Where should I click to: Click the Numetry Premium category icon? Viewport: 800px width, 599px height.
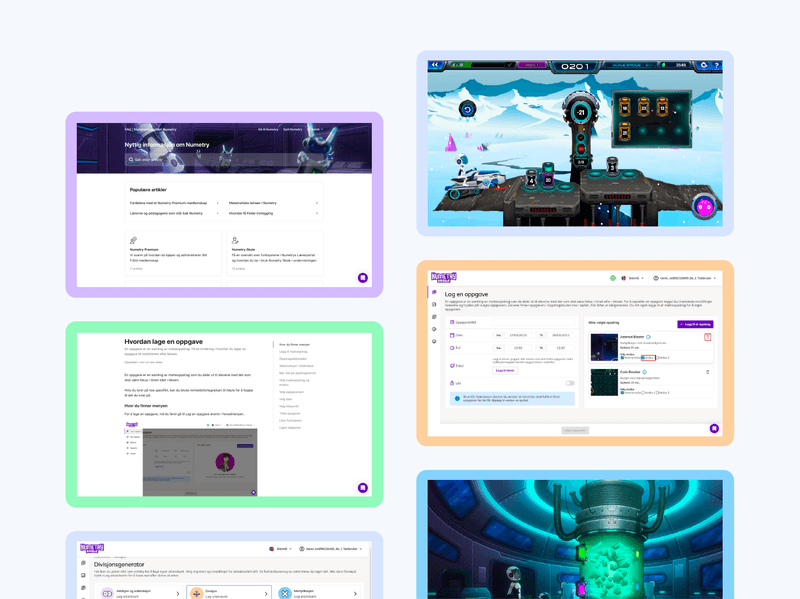click(x=133, y=240)
